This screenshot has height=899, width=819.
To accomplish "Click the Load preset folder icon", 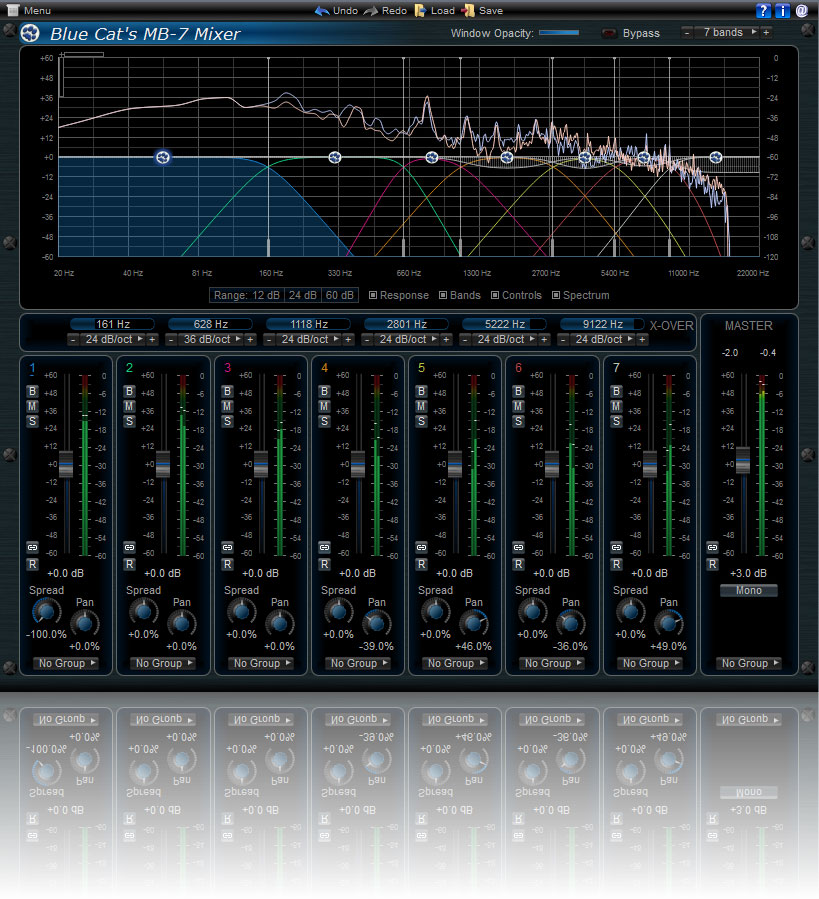I will [421, 10].
